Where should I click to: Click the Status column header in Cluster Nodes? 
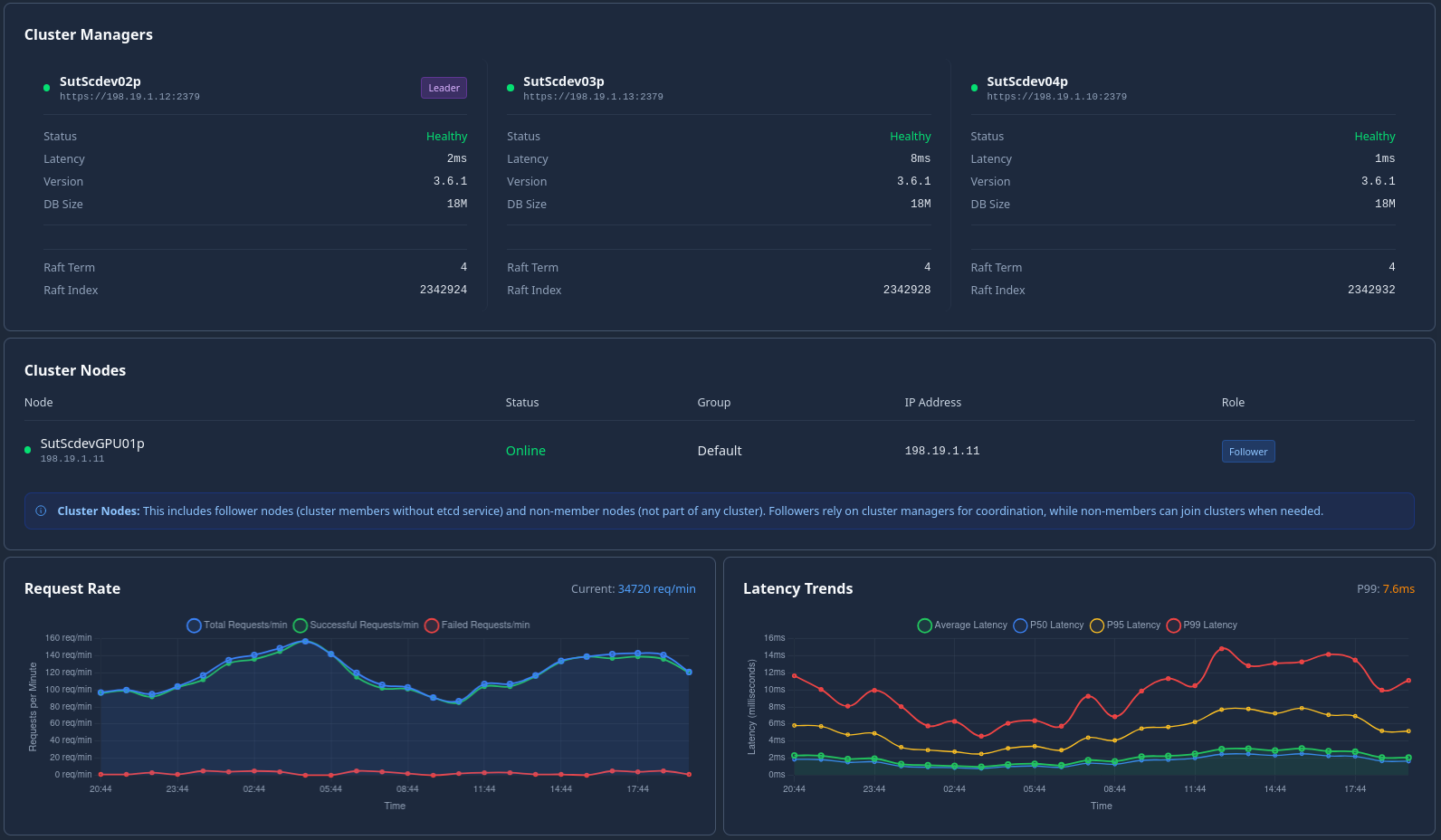522,403
